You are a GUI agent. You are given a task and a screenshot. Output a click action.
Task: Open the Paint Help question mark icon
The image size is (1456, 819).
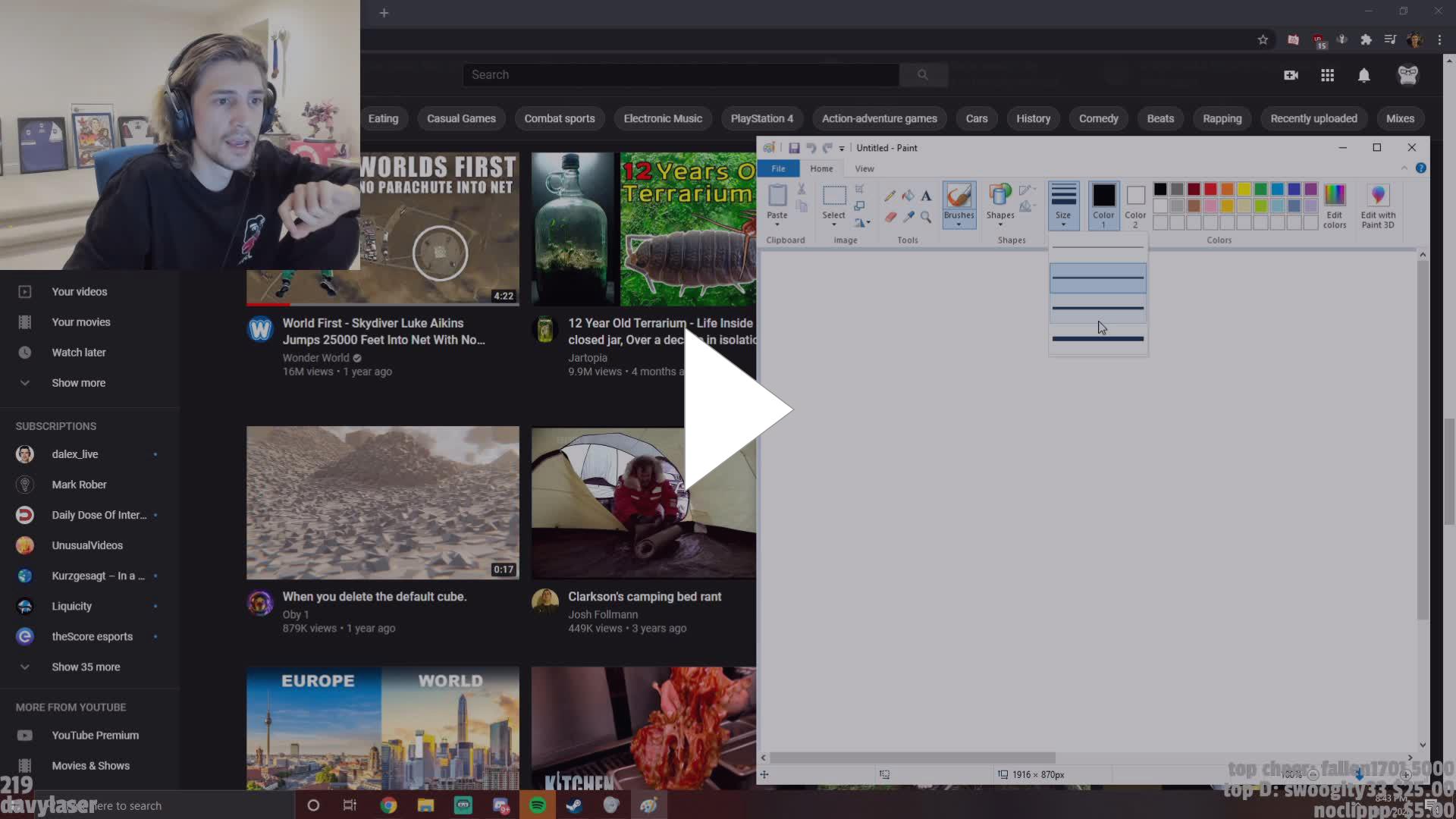pyautogui.click(x=1420, y=168)
